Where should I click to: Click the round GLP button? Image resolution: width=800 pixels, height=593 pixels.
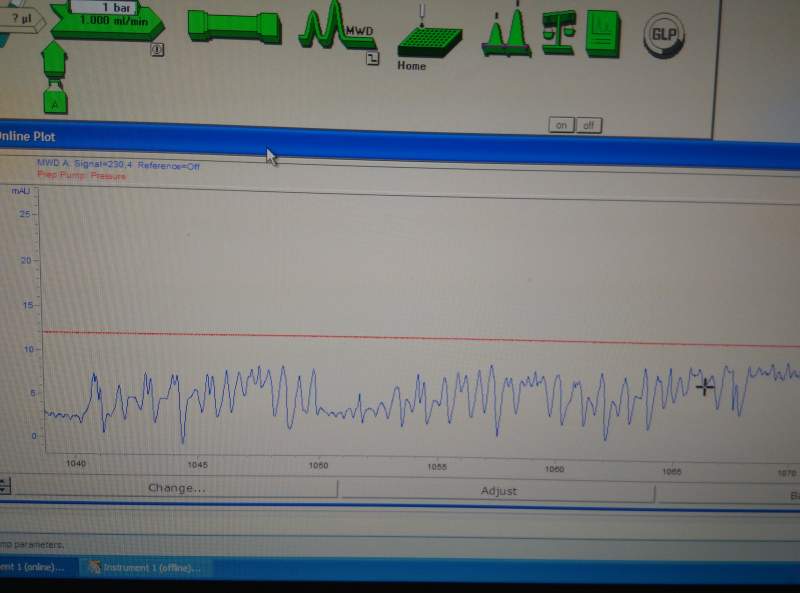(664, 35)
